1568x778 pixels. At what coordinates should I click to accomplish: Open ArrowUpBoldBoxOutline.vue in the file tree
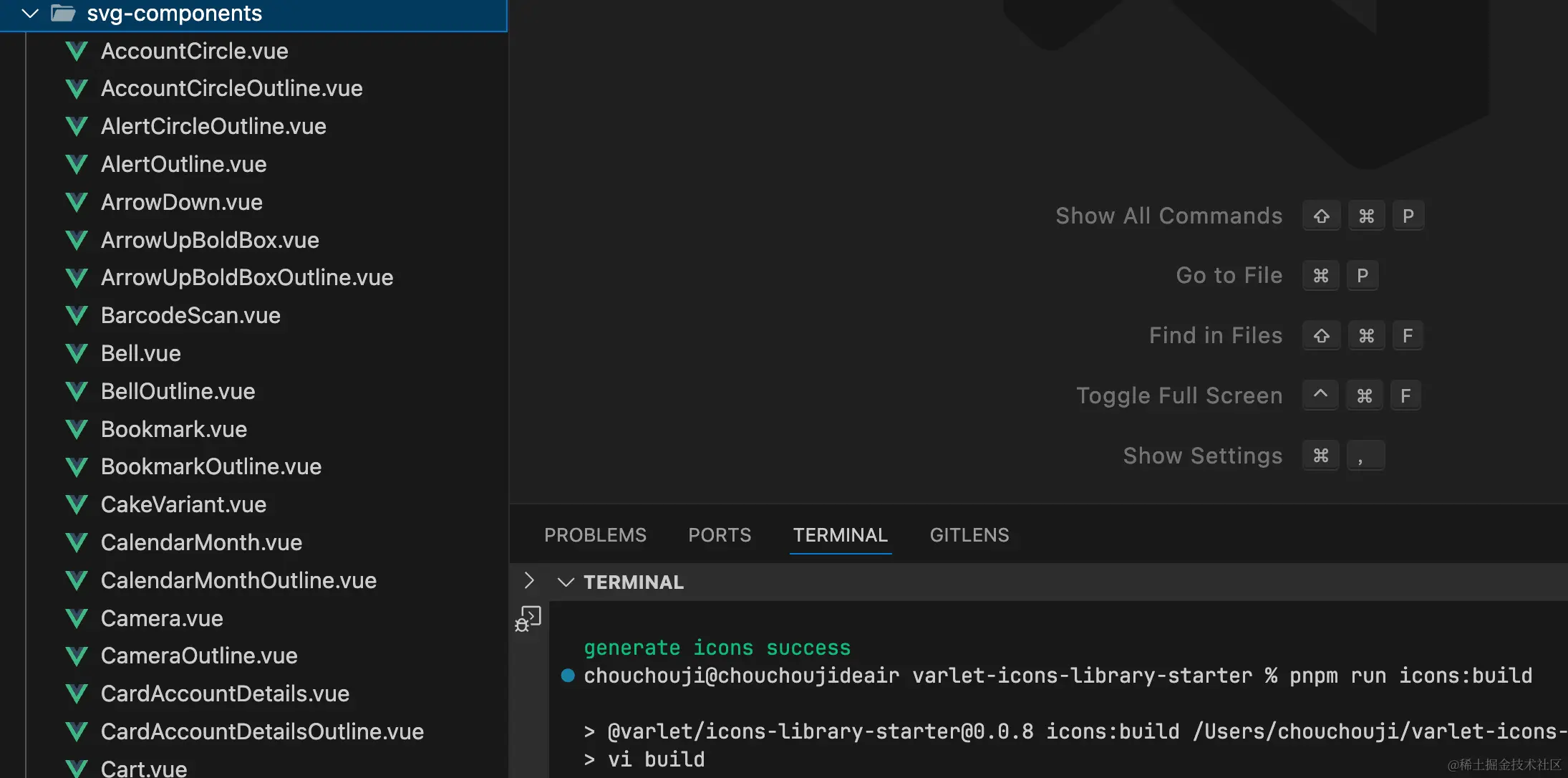[247, 278]
